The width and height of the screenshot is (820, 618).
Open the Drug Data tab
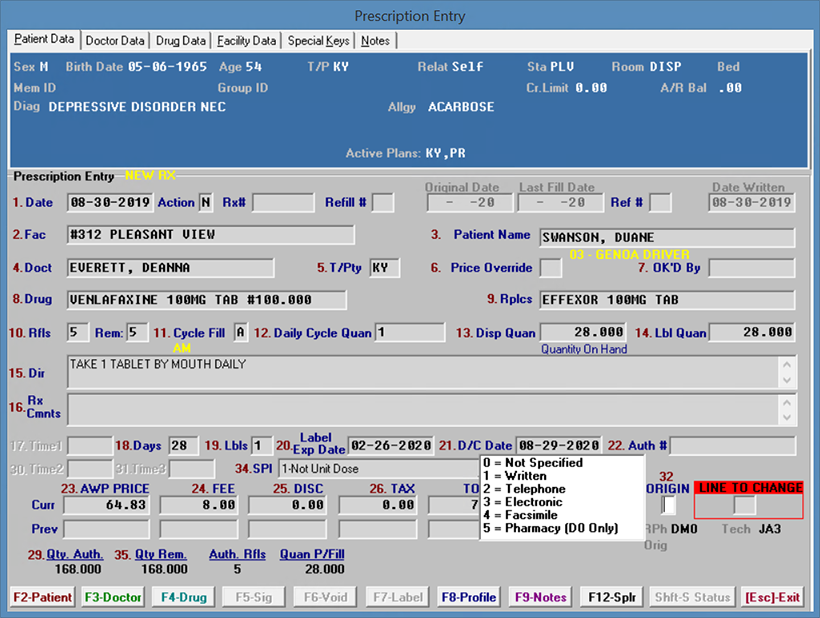coord(181,41)
